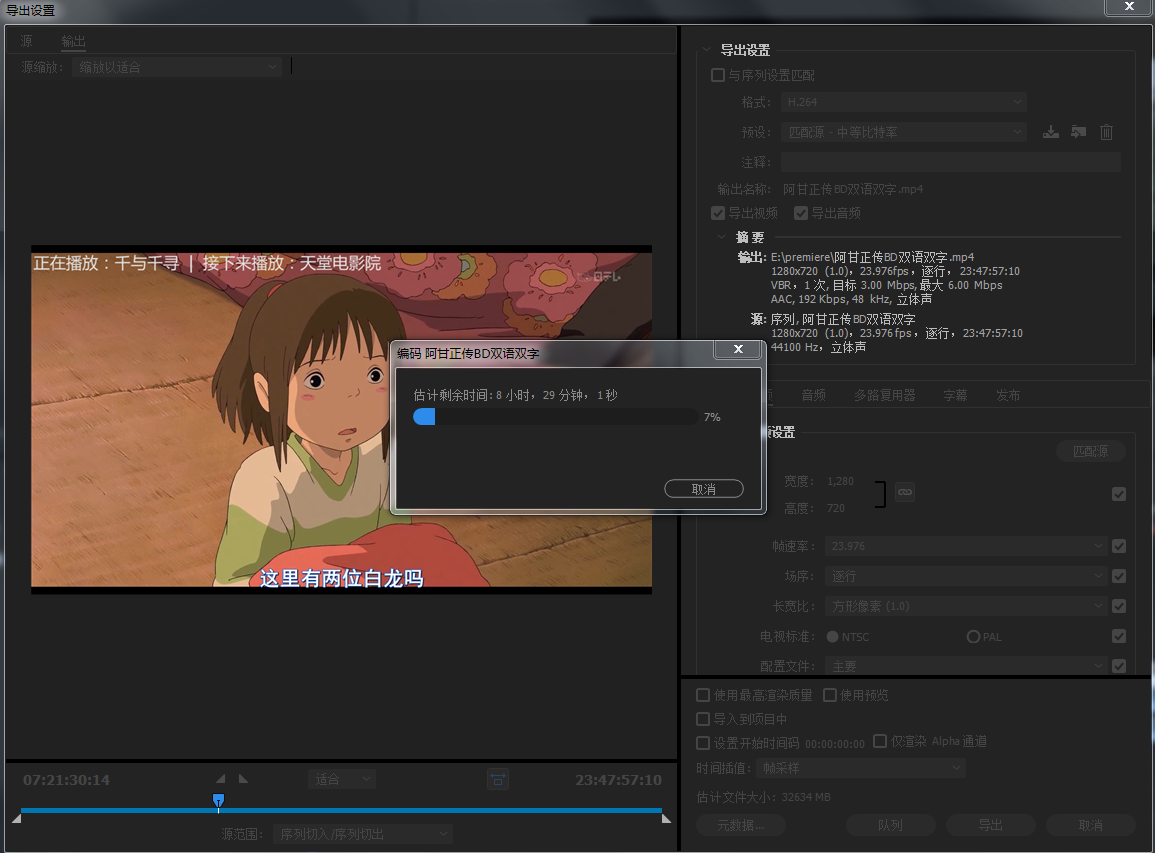1155x853 pixels.
Task: Check import into project option
Action: (x=703, y=719)
